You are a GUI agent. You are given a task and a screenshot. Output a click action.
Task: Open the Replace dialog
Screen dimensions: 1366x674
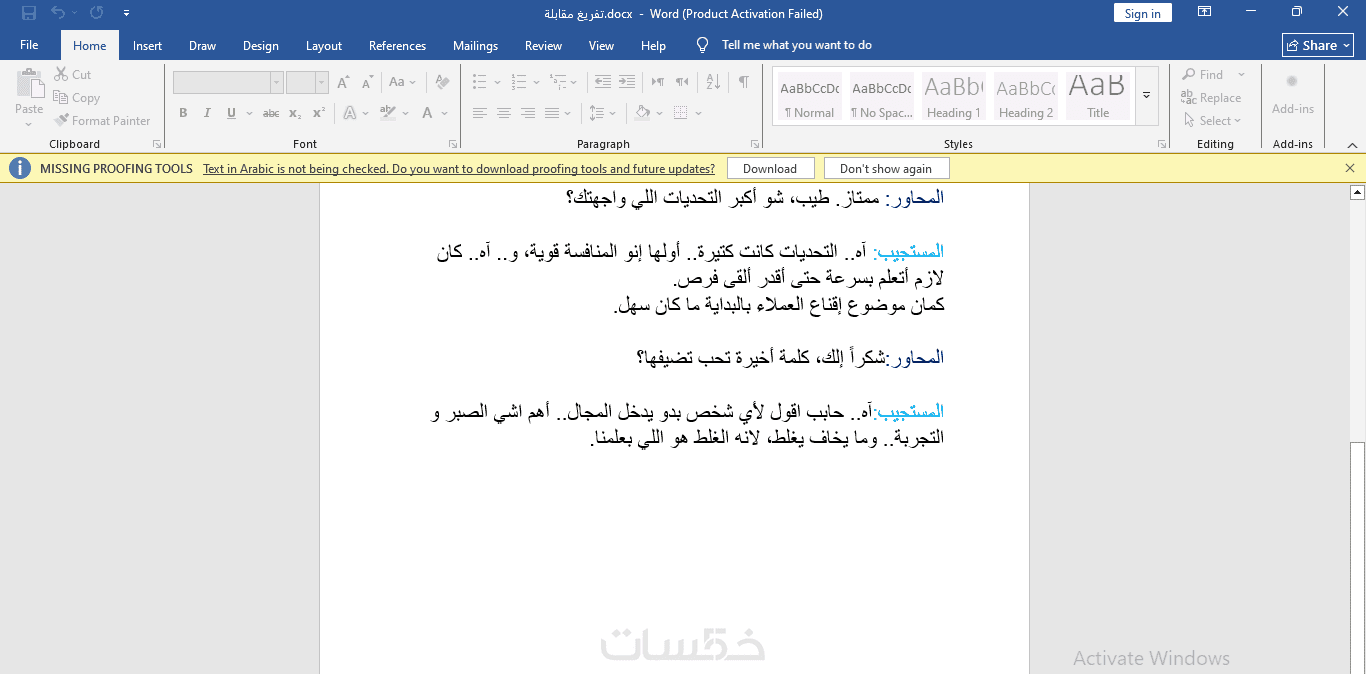click(1212, 98)
